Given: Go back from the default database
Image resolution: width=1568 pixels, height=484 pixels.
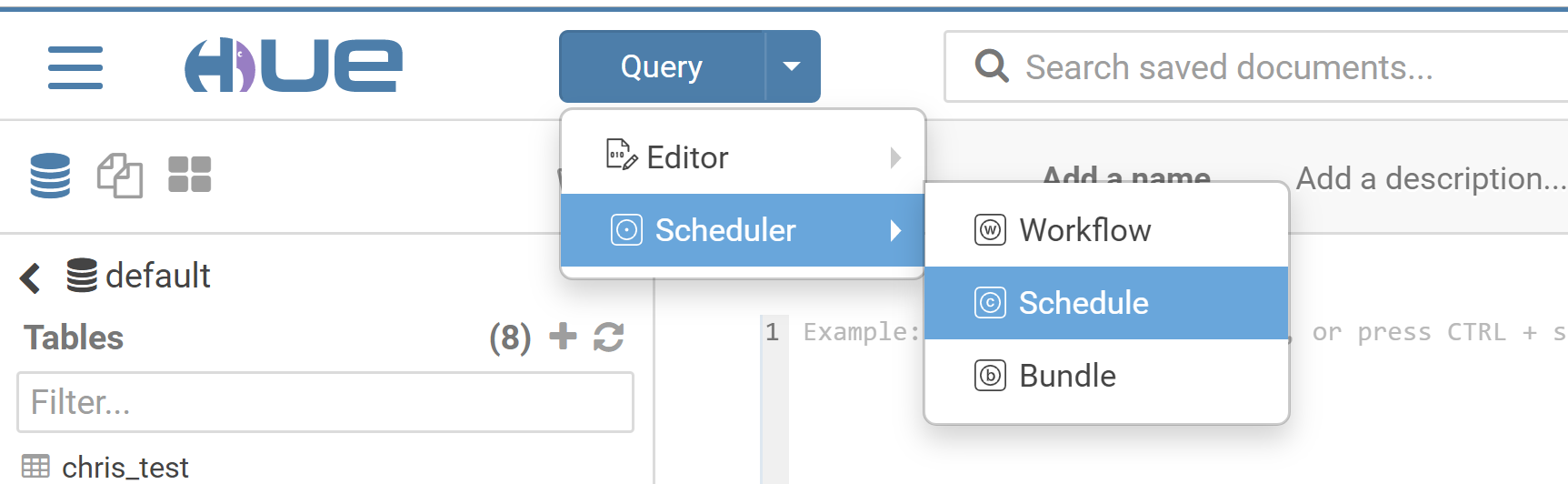Looking at the screenshot, I should point(30,277).
